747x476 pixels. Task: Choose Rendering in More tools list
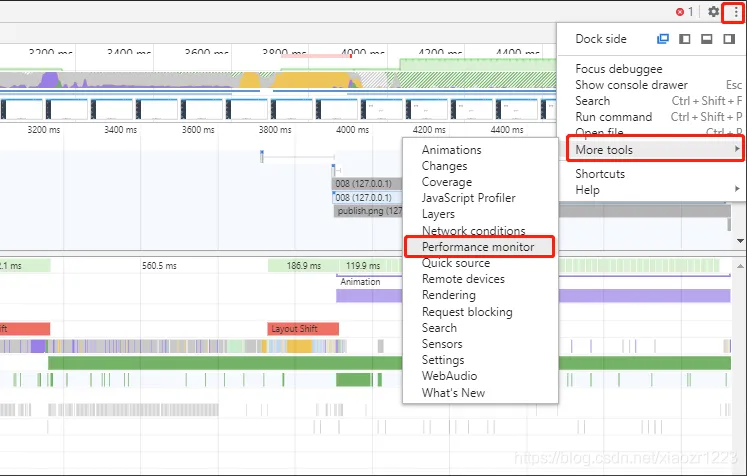pos(449,295)
